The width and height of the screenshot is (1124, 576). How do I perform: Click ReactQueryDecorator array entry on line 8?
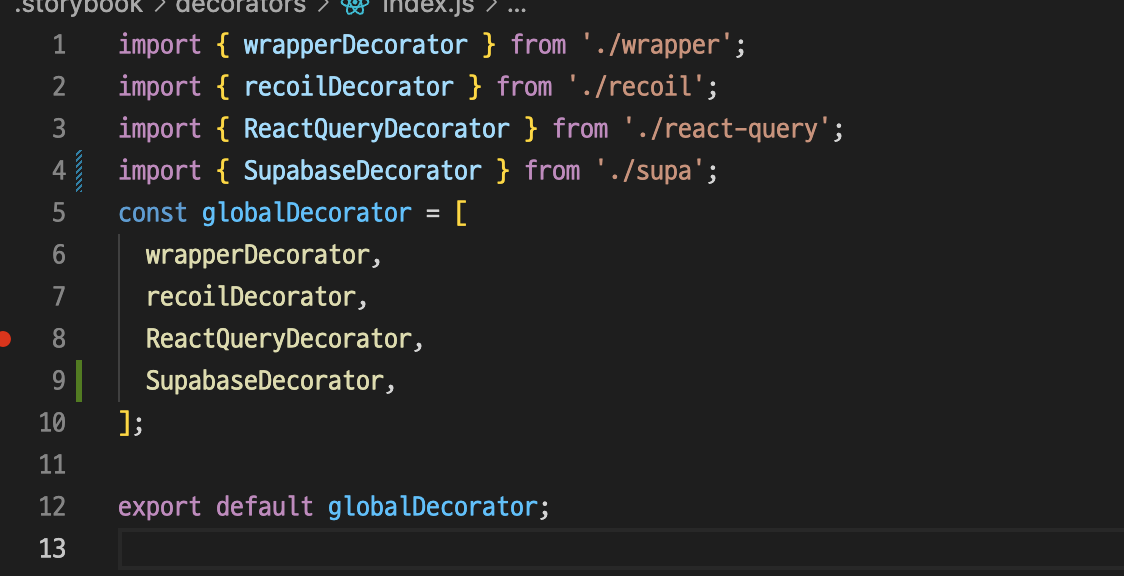click(x=279, y=339)
